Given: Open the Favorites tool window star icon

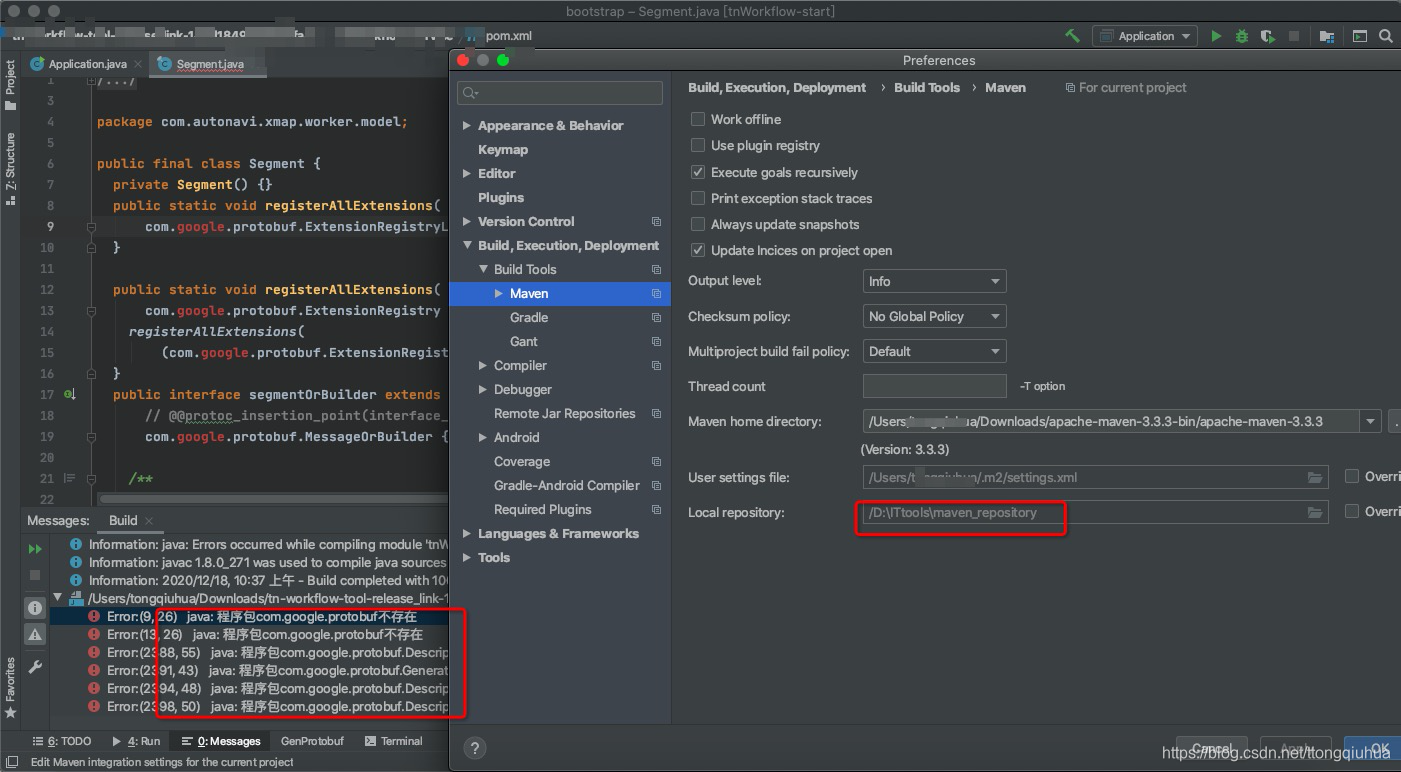Looking at the screenshot, I should pos(11,713).
